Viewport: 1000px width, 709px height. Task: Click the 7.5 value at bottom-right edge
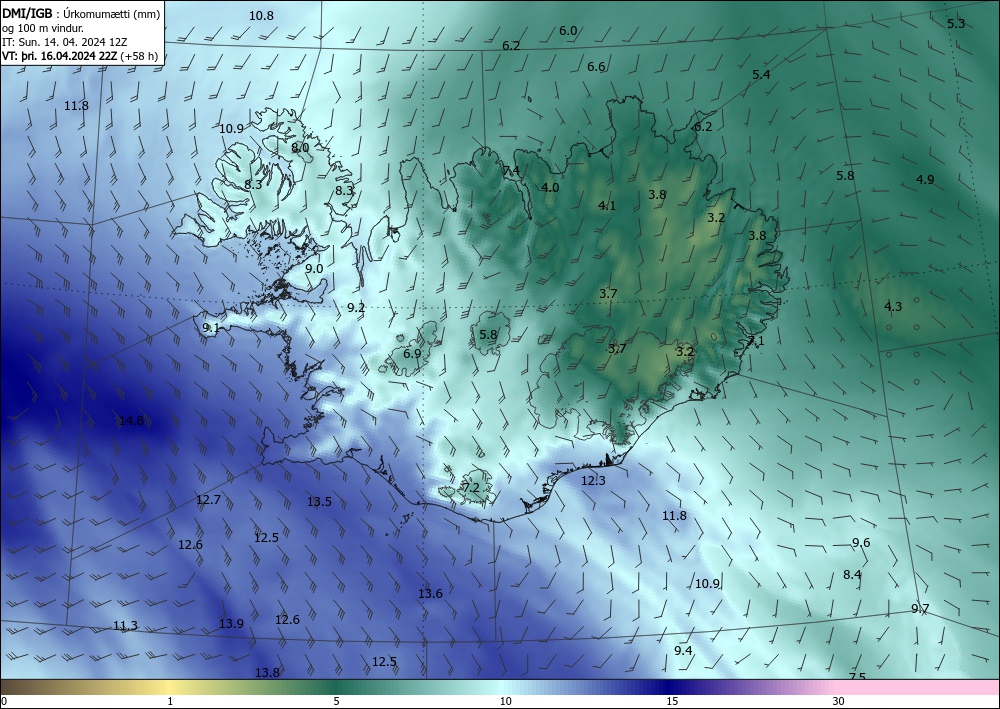[857, 676]
